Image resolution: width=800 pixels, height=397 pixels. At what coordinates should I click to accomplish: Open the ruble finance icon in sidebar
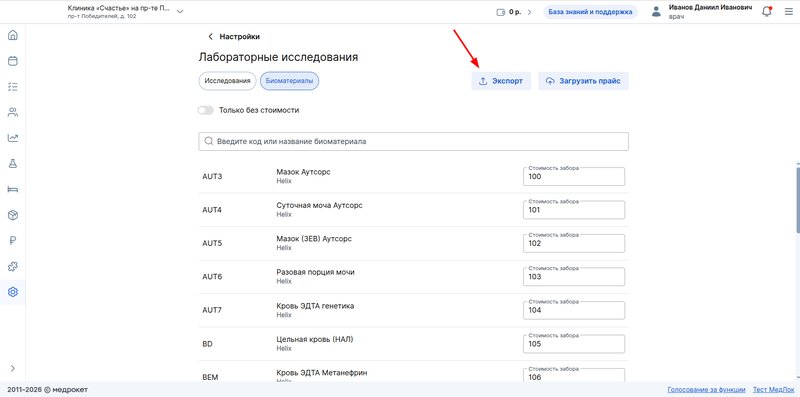[x=13, y=241]
